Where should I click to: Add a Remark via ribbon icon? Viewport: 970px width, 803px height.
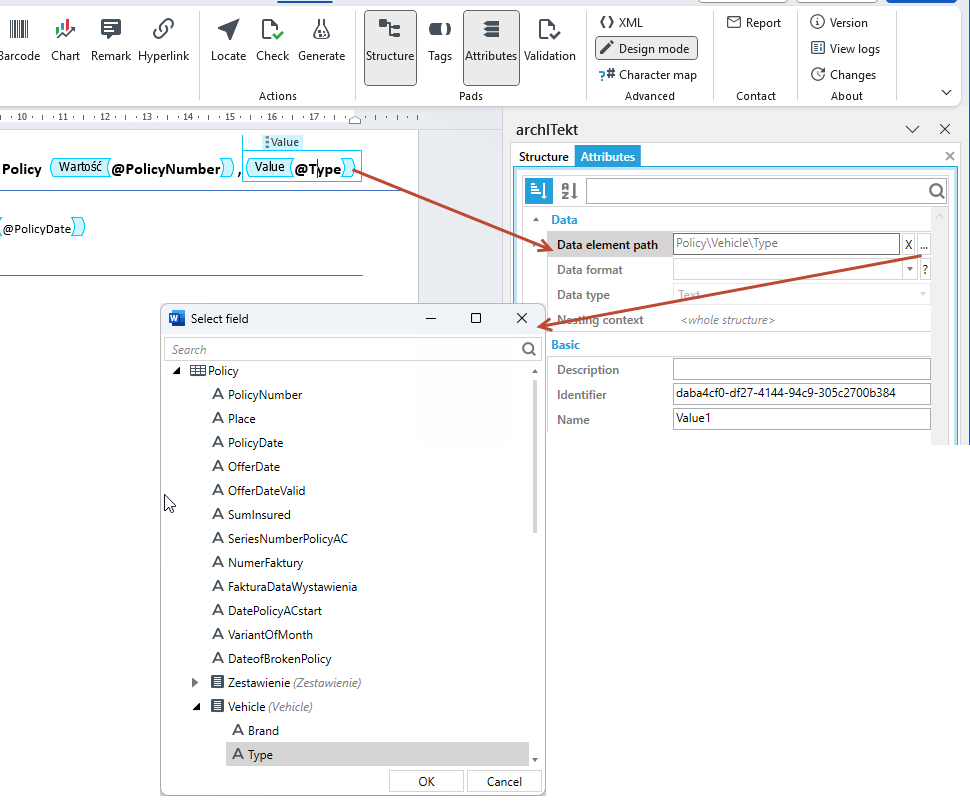(111, 41)
